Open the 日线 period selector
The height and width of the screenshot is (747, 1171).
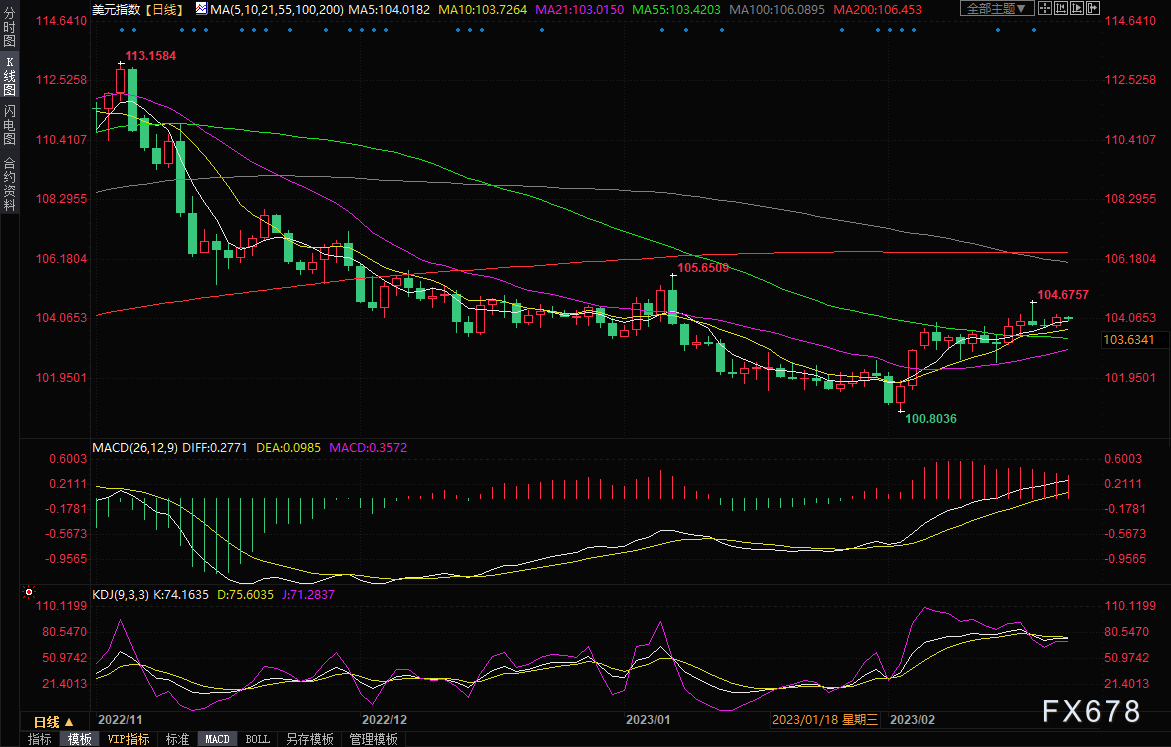(x=54, y=722)
